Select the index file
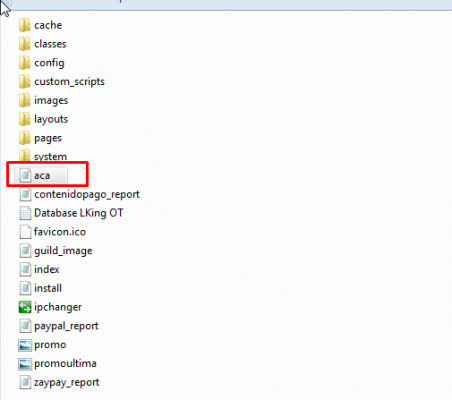 coord(39,269)
